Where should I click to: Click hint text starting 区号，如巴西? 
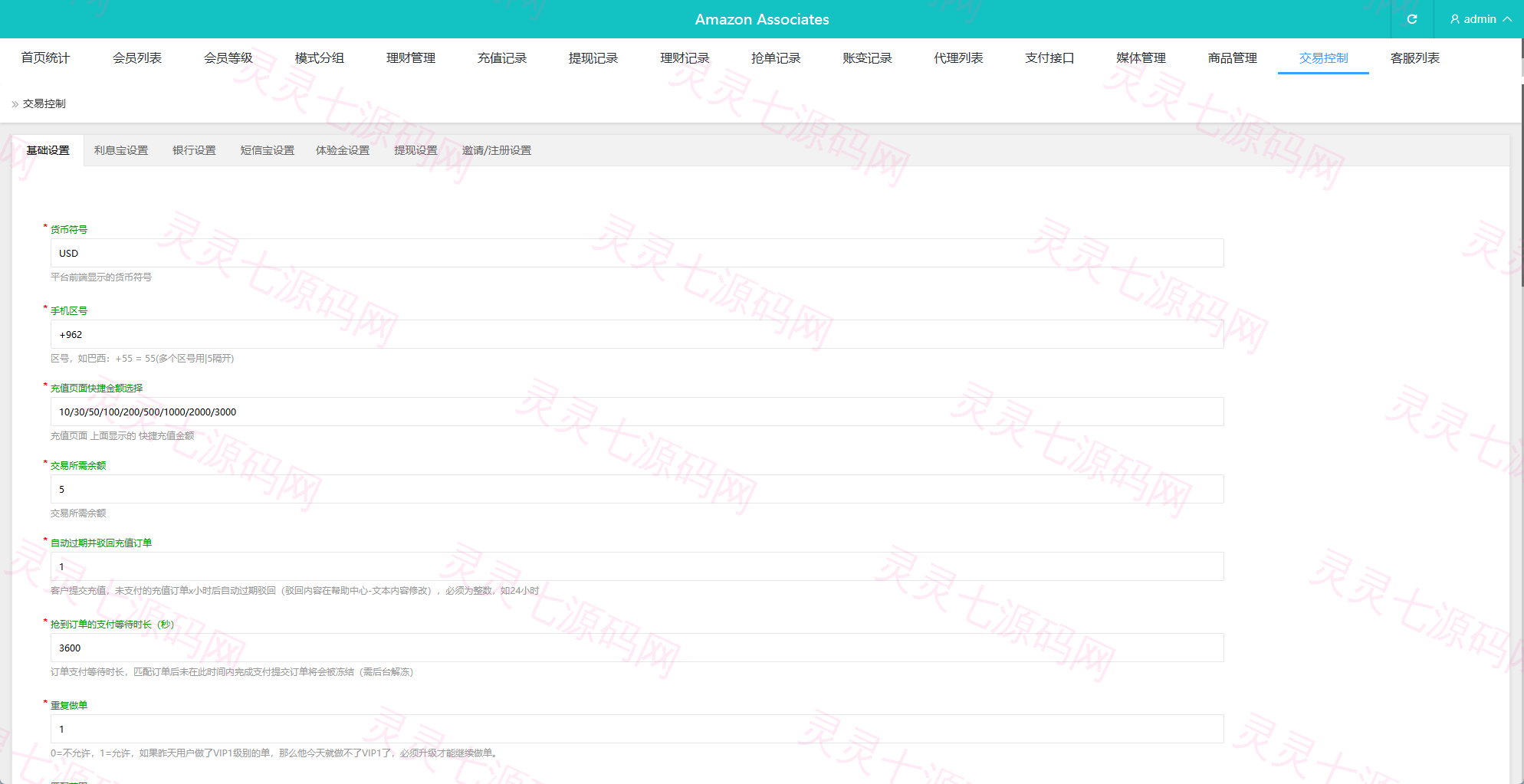tap(143, 358)
